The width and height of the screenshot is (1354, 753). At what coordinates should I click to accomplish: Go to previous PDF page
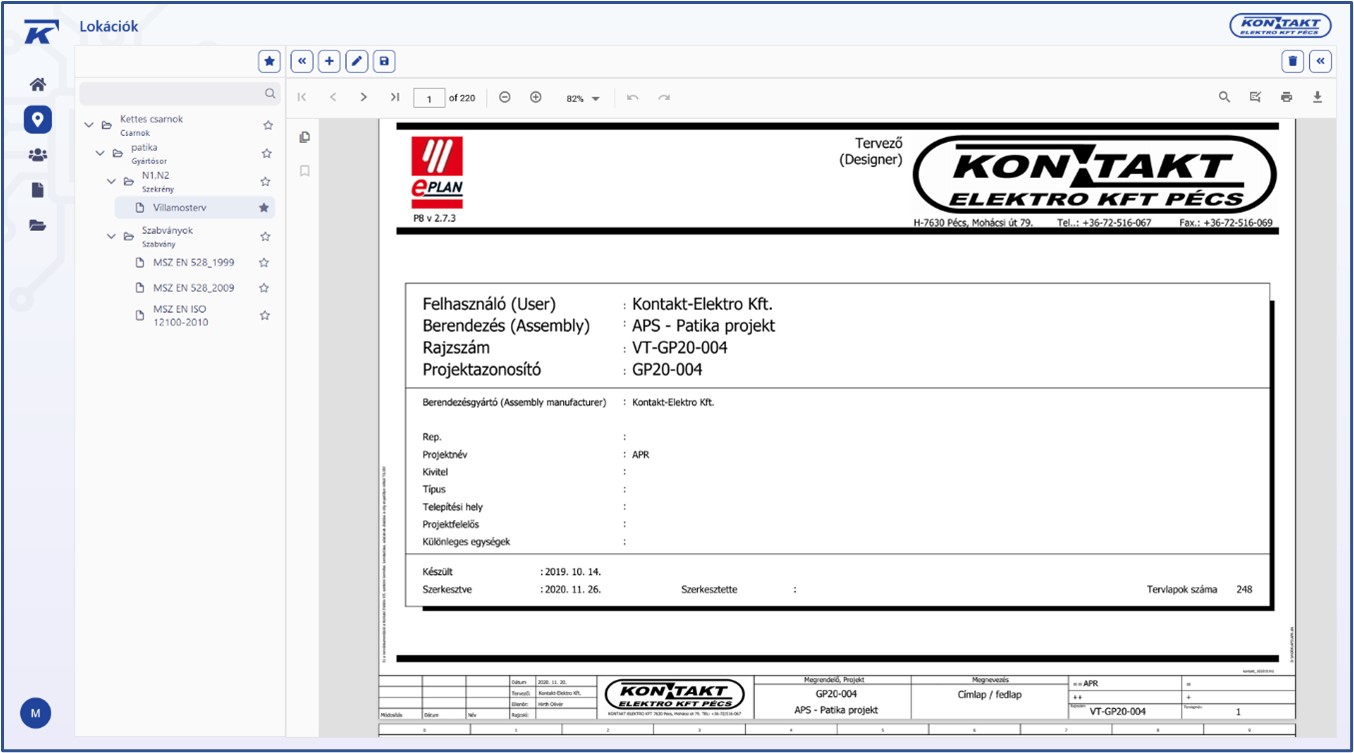click(x=333, y=97)
